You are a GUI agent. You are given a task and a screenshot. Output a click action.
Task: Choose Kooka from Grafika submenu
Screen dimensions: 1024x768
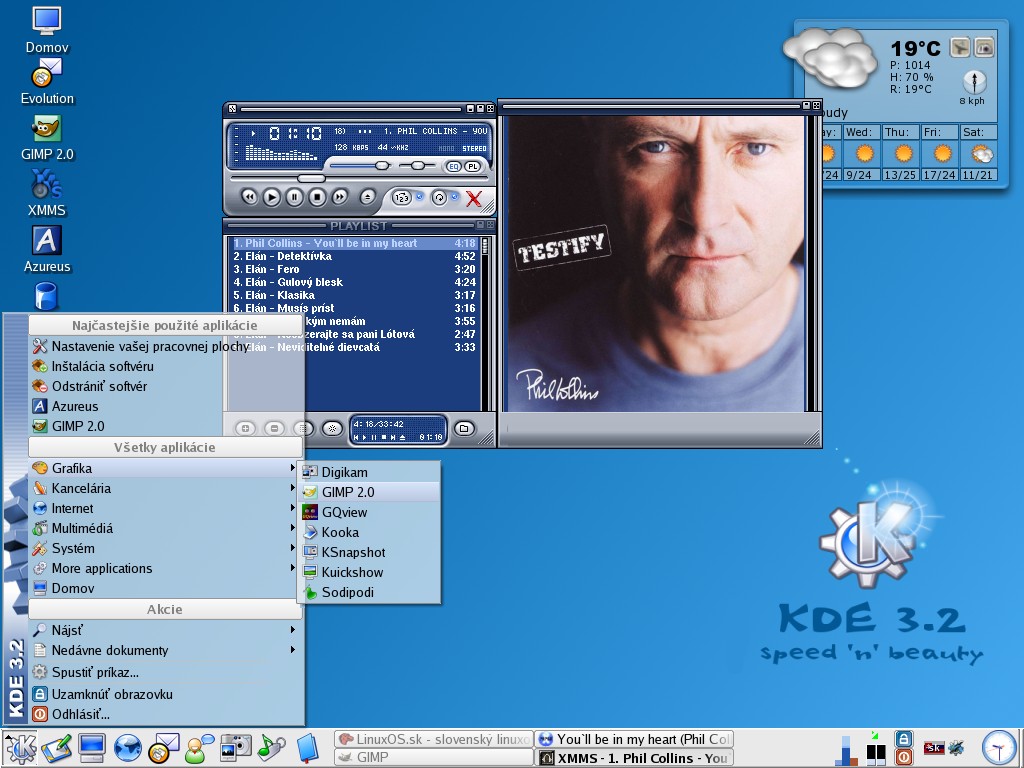click(370, 532)
